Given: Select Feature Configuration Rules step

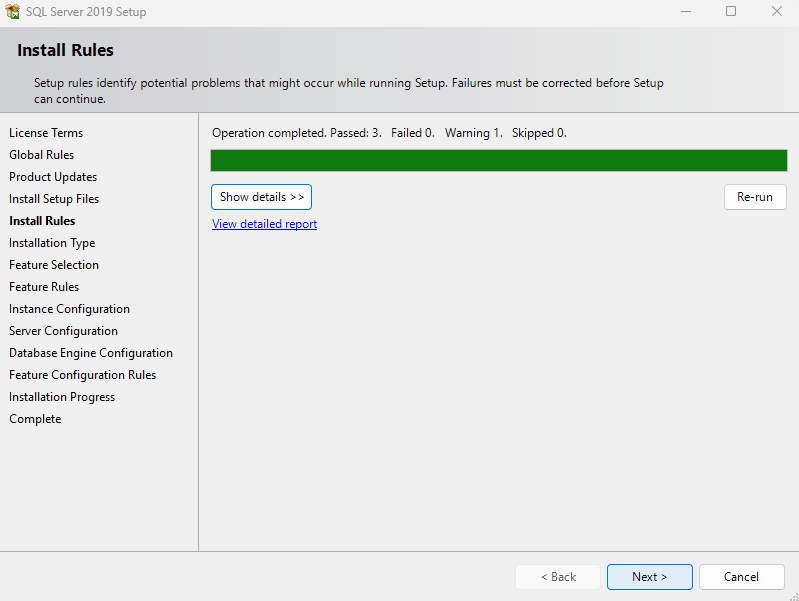Looking at the screenshot, I should tap(83, 375).
